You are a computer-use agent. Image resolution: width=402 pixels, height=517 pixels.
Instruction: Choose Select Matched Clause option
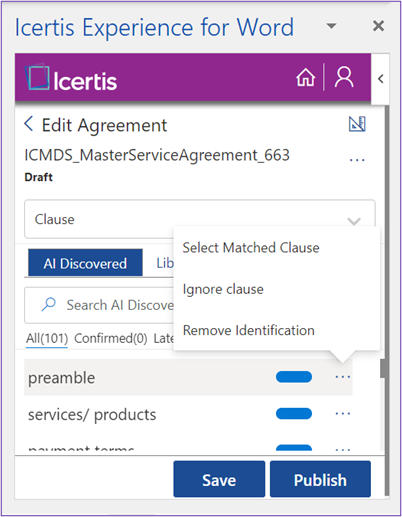[251, 248]
